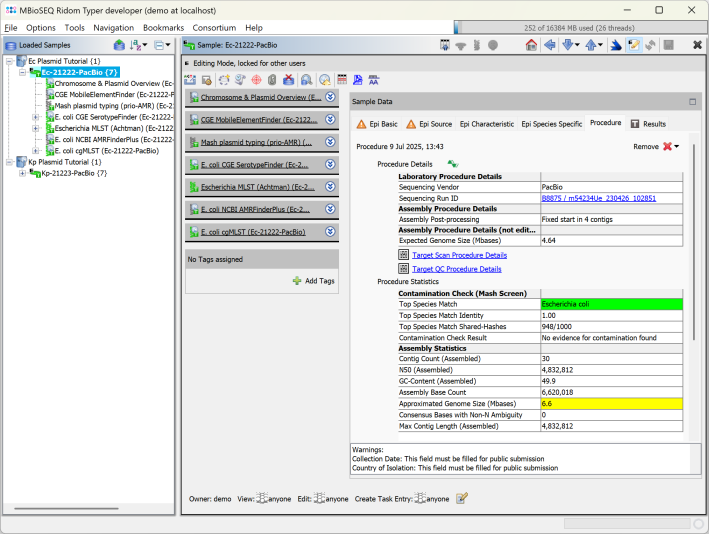Expand the Kp-21223-PacBio tree node

pyautogui.click(x=23, y=173)
